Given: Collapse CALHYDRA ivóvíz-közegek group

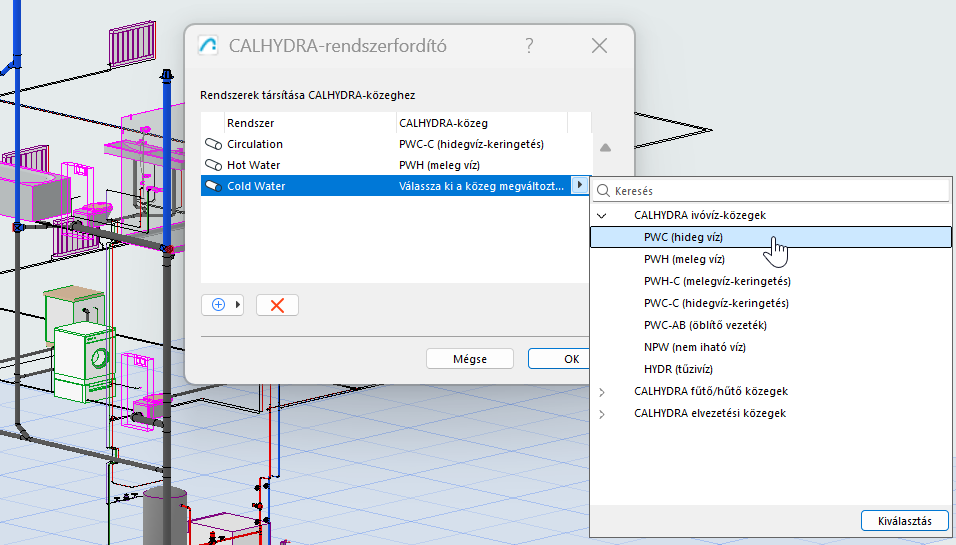Looking at the screenshot, I should [602, 215].
